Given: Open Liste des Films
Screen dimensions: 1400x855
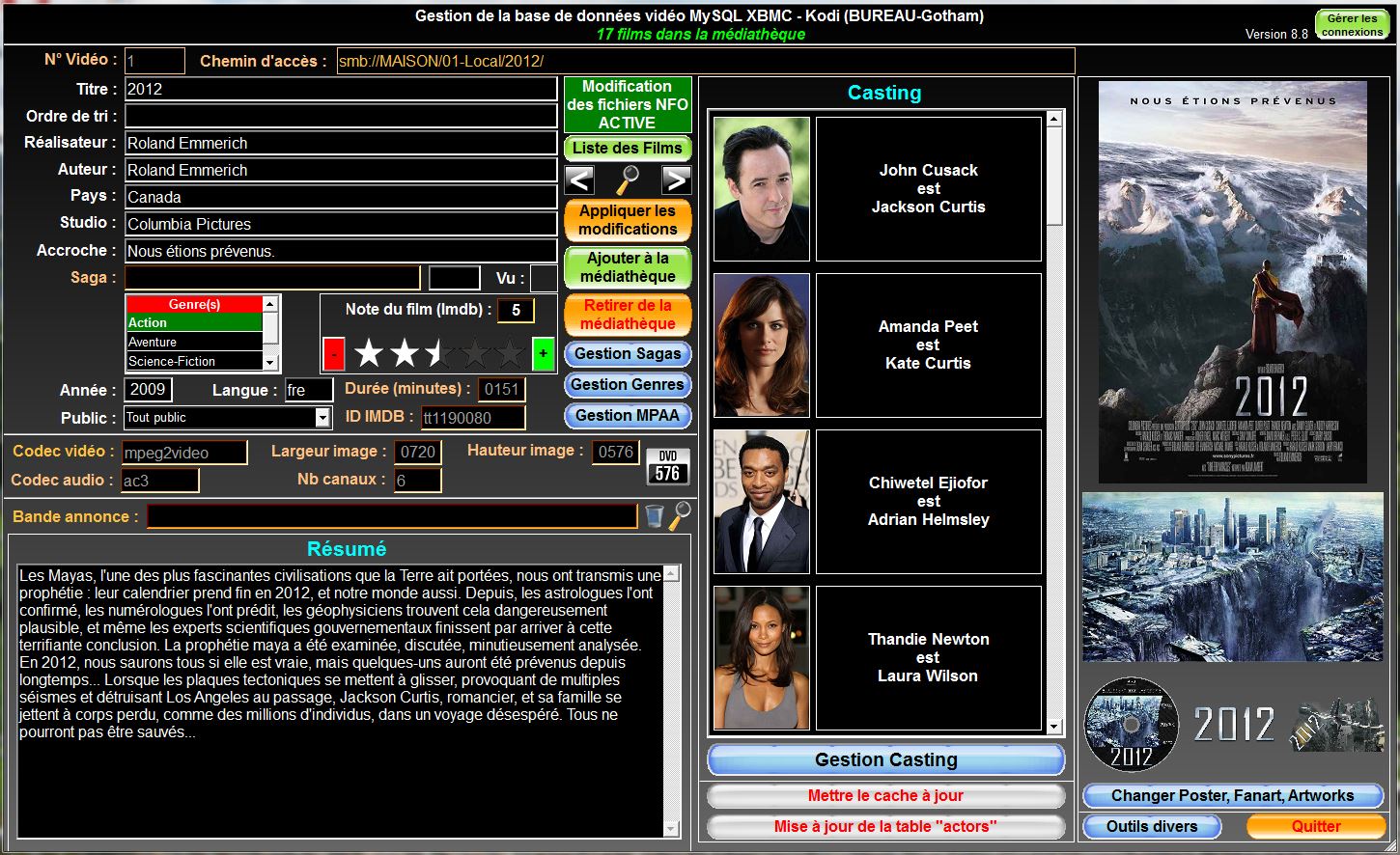Looking at the screenshot, I should click(x=628, y=148).
